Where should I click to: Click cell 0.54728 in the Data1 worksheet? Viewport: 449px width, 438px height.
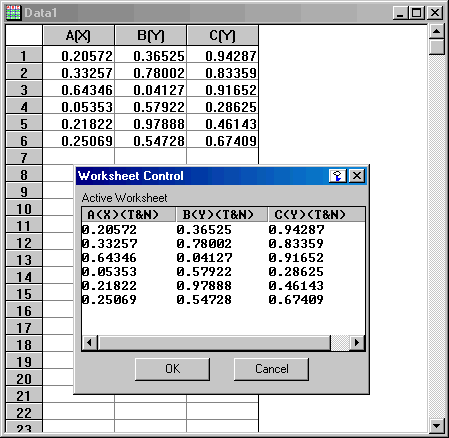tap(151, 140)
